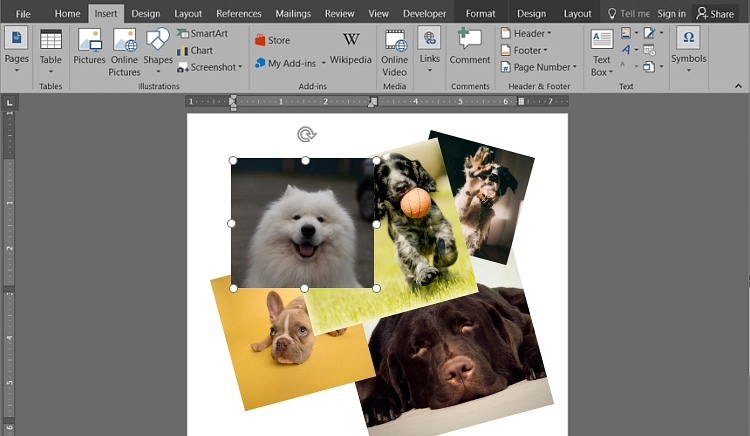Insert Date and Time
The image size is (750, 436).
pos(649,50)
